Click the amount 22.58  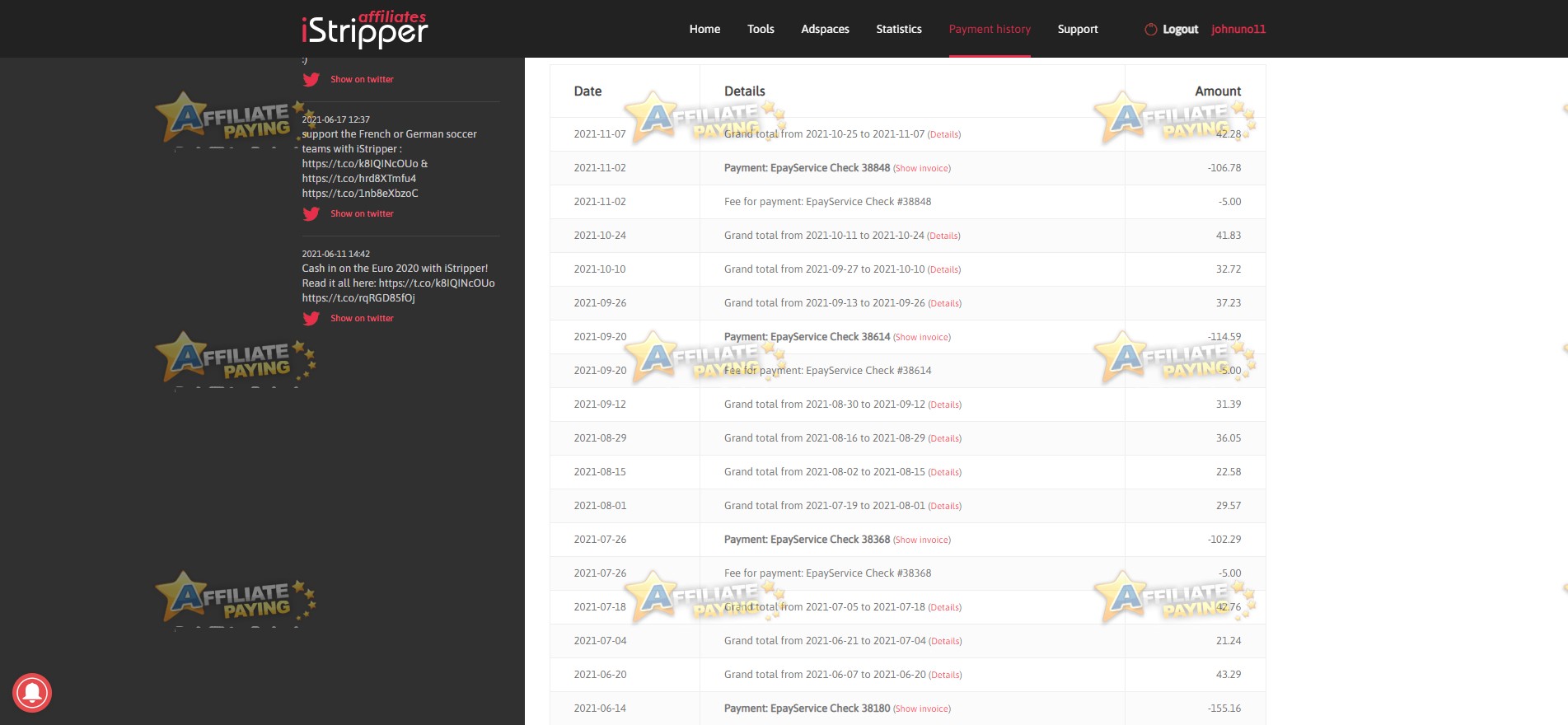click(x=1229, y=471)
